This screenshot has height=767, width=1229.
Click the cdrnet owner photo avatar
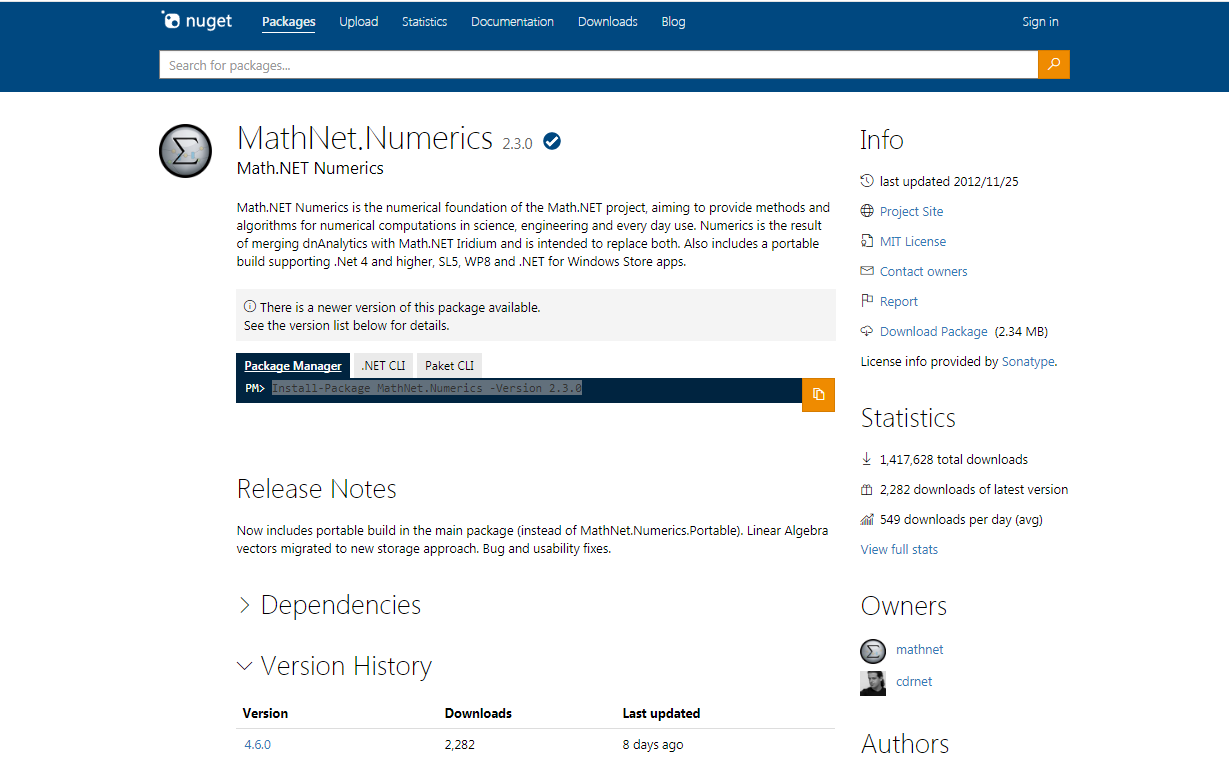click(873, 683)
